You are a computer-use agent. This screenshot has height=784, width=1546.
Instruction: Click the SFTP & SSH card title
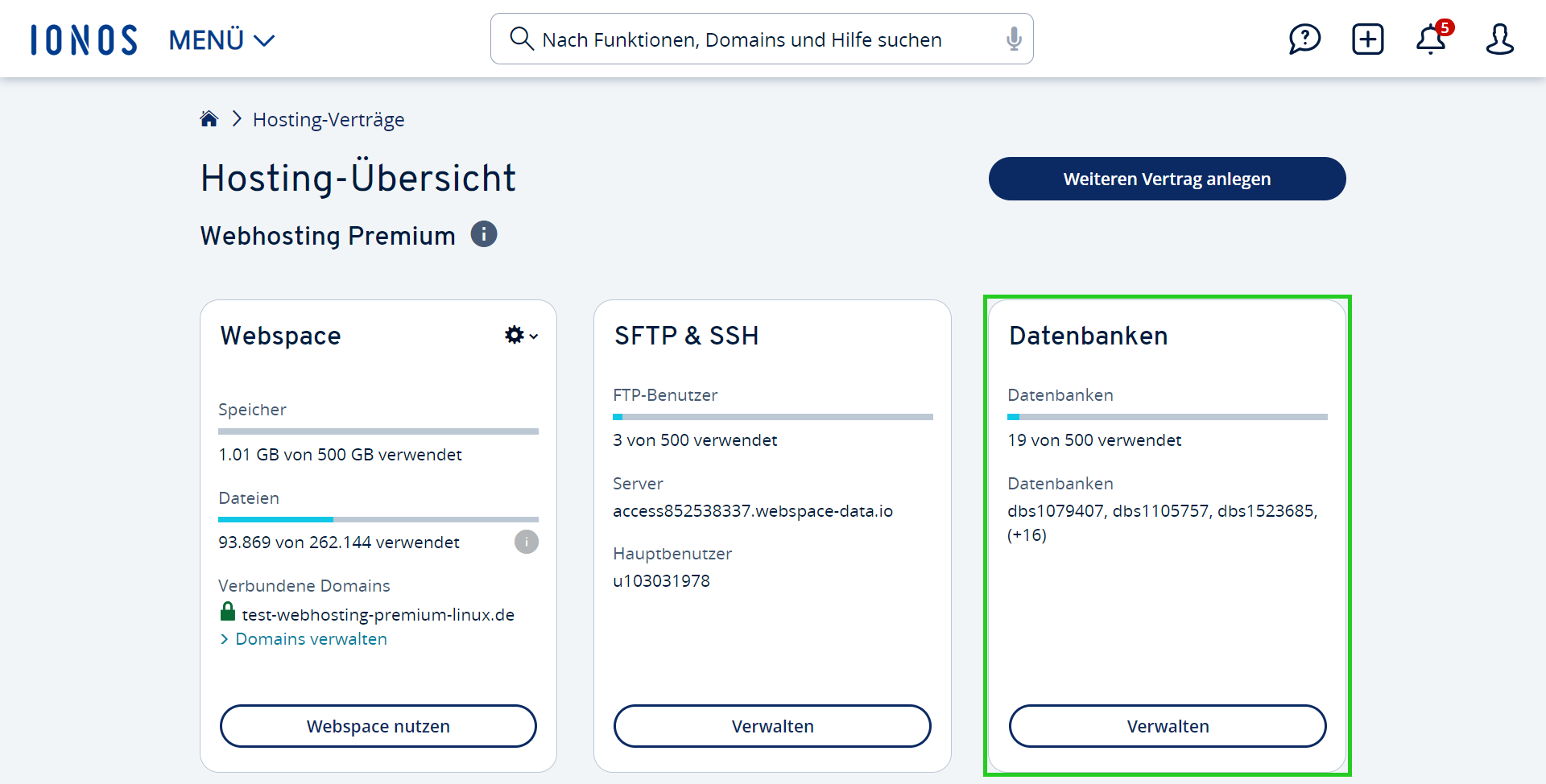(686, 335)
